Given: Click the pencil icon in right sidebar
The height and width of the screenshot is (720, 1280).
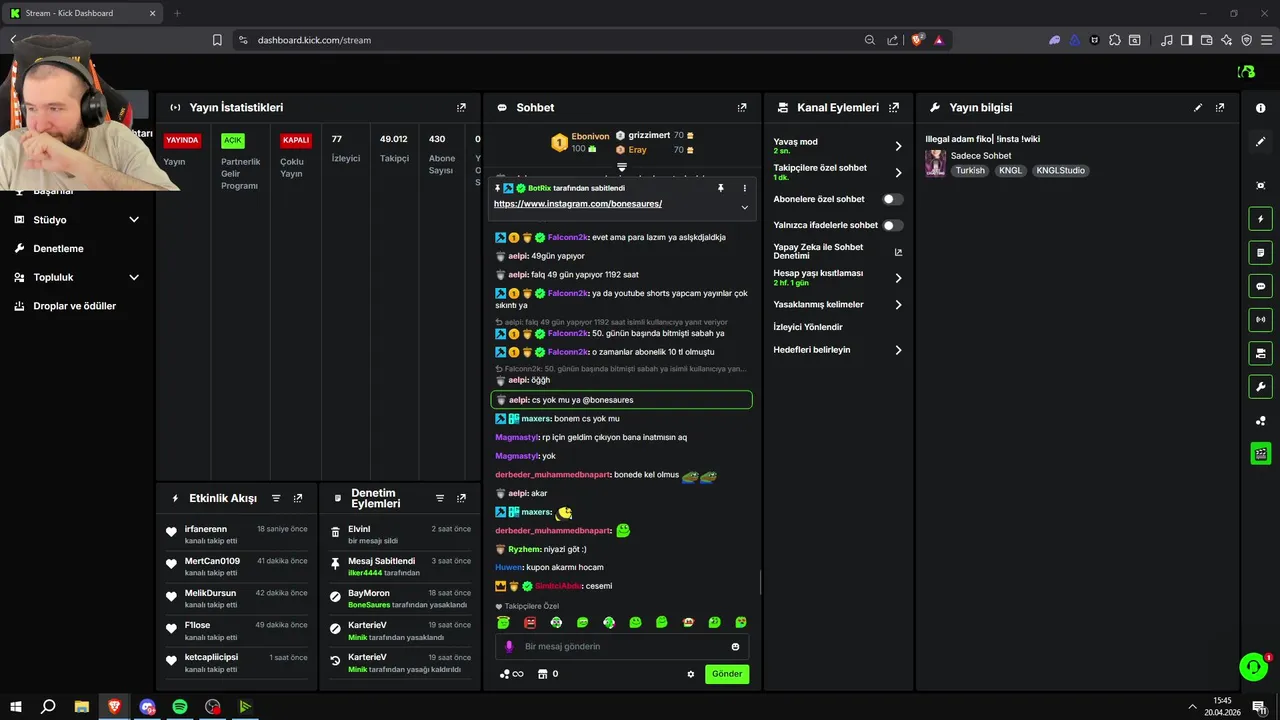Looking at the screenshot, I should click(x=1260, y=142).
